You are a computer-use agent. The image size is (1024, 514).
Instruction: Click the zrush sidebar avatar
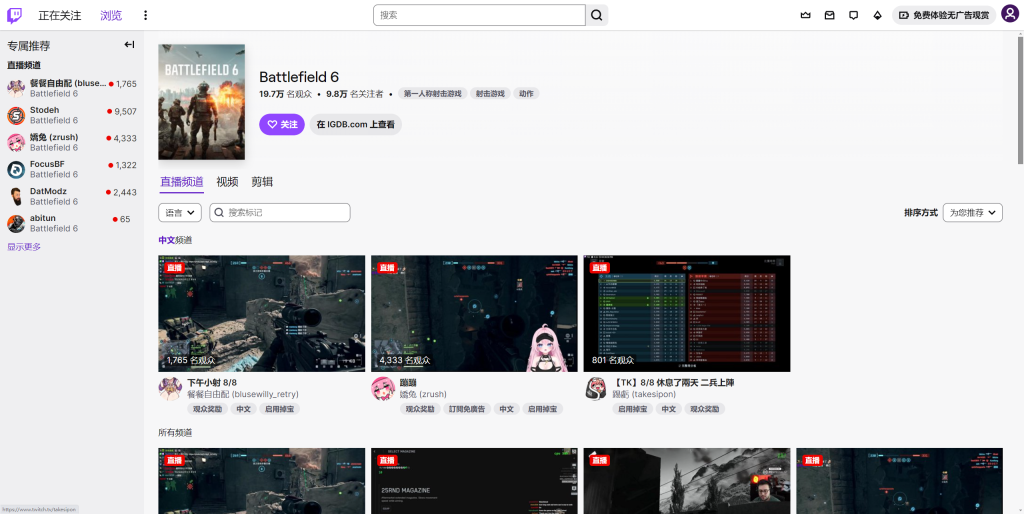(16, 142)
